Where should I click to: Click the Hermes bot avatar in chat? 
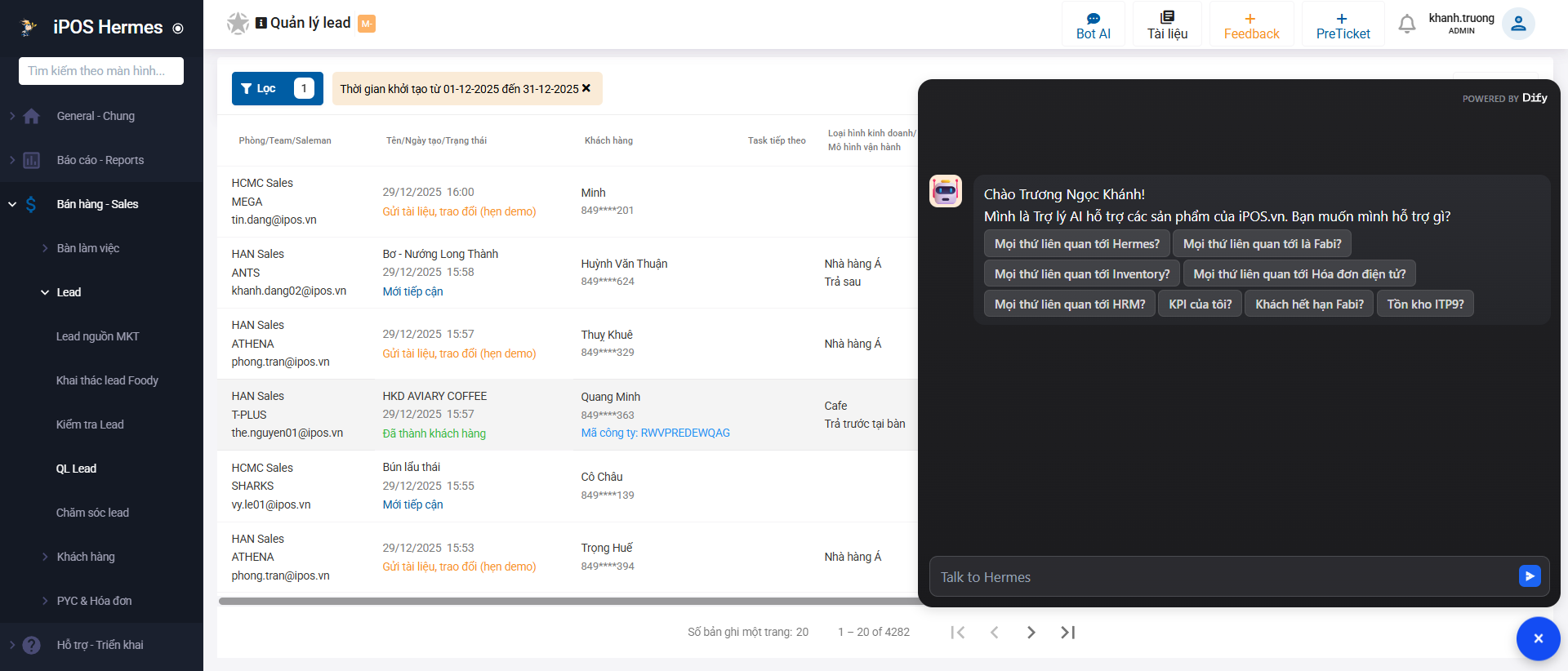coord(946,191)
